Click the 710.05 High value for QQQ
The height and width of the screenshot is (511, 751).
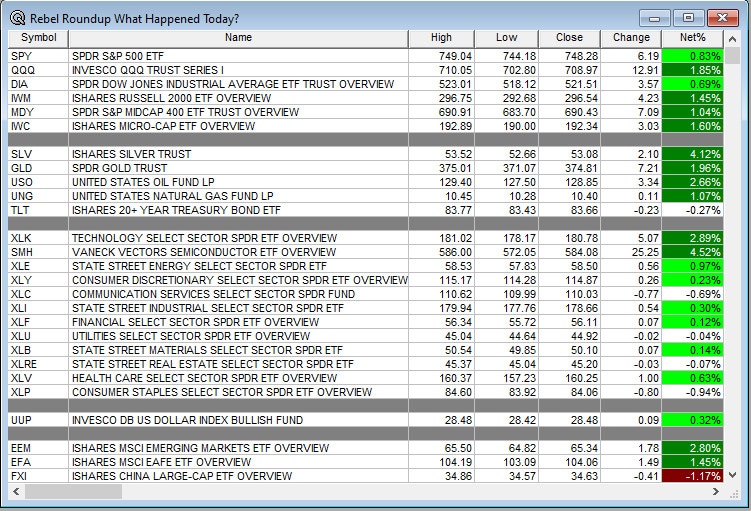[455, 70]
